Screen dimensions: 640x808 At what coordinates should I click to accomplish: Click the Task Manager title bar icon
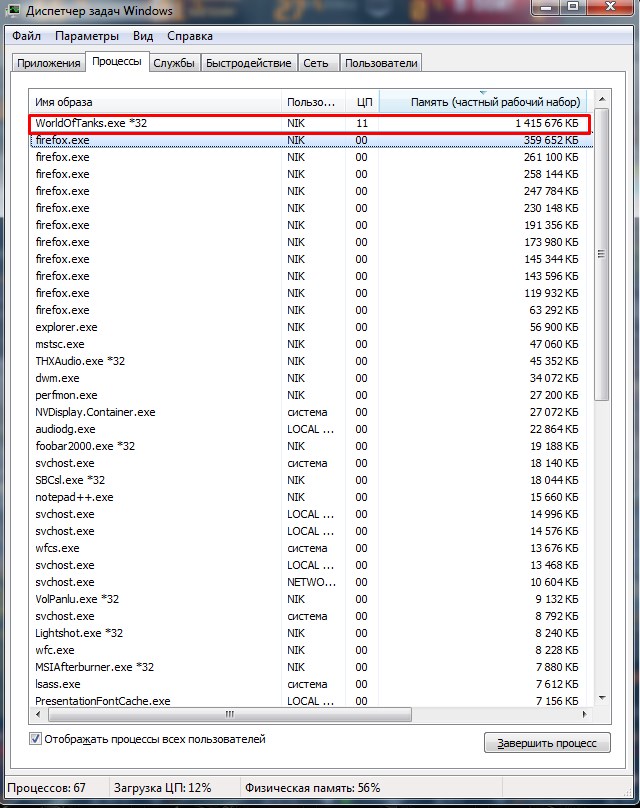click(12, 9)
